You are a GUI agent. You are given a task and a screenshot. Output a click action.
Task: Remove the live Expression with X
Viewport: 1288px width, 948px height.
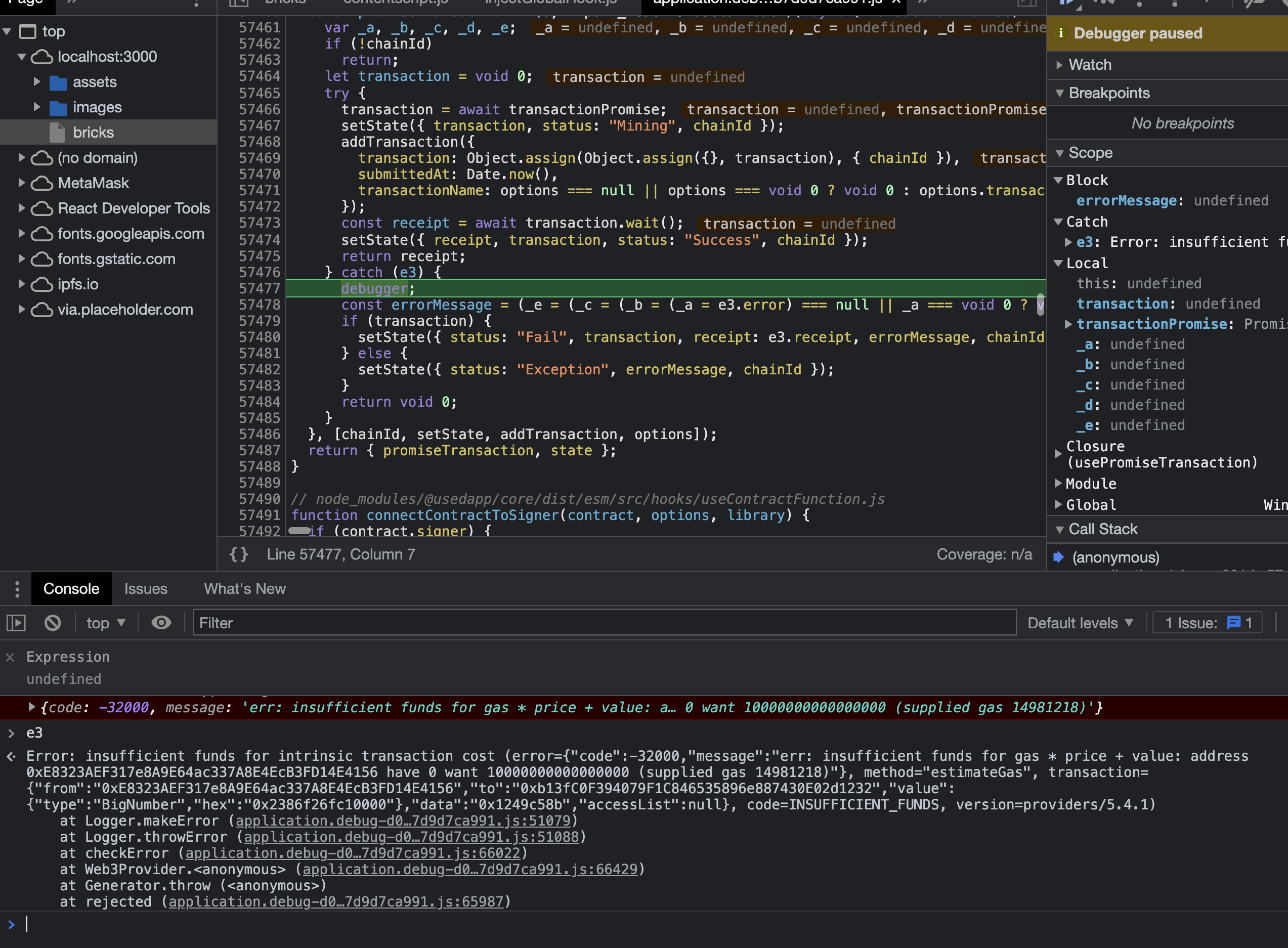[10, 657]
